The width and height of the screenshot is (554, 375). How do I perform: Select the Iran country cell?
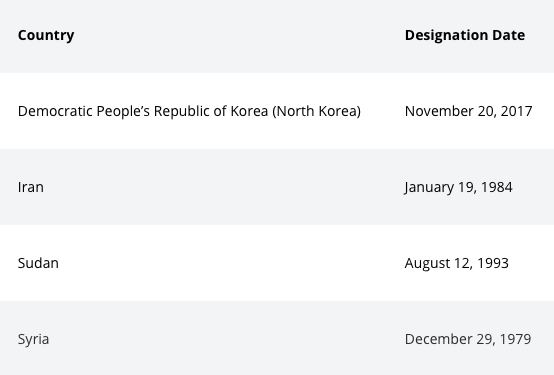[31, 187]
